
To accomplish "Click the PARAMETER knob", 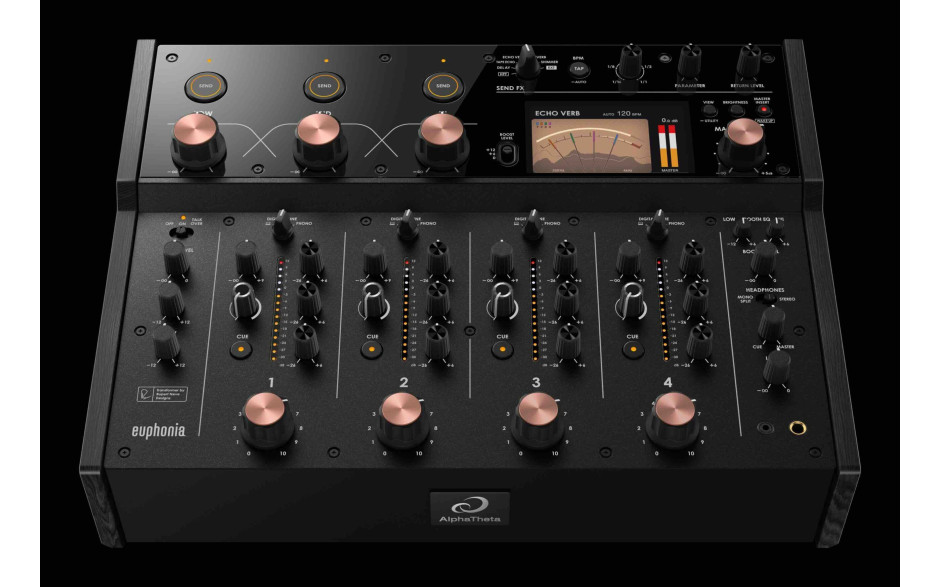I will (x=689, y=61).
